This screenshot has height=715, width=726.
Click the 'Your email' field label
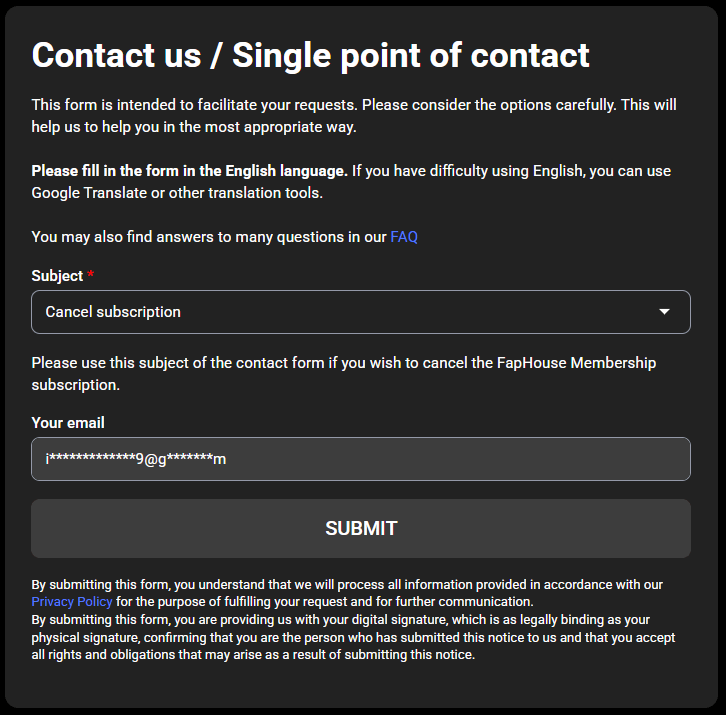coord(68,423)
